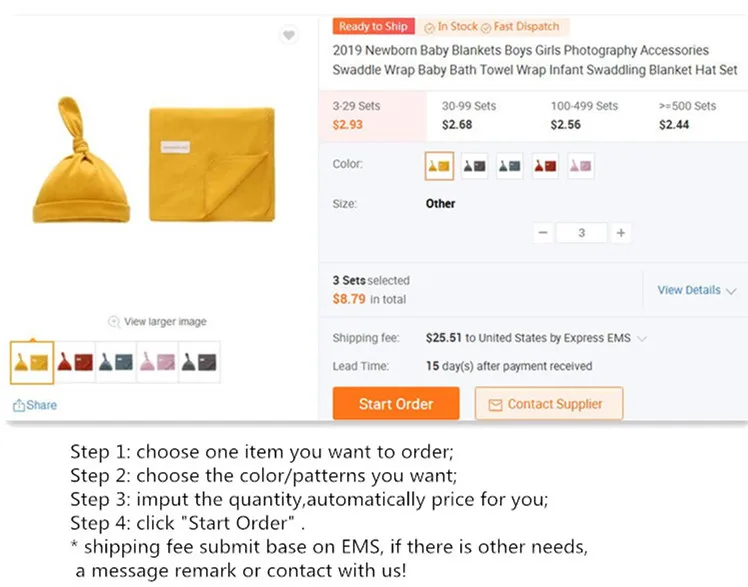Select the 100-499 Sets price tier
748x587 pixels.
point(584,115)
